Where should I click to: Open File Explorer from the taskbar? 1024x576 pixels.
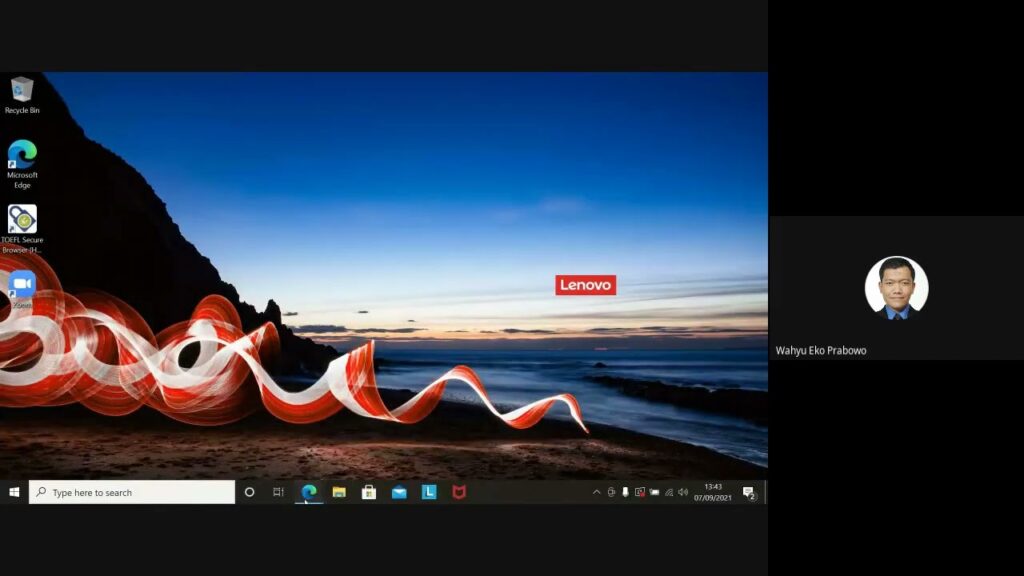coord(339,492)
